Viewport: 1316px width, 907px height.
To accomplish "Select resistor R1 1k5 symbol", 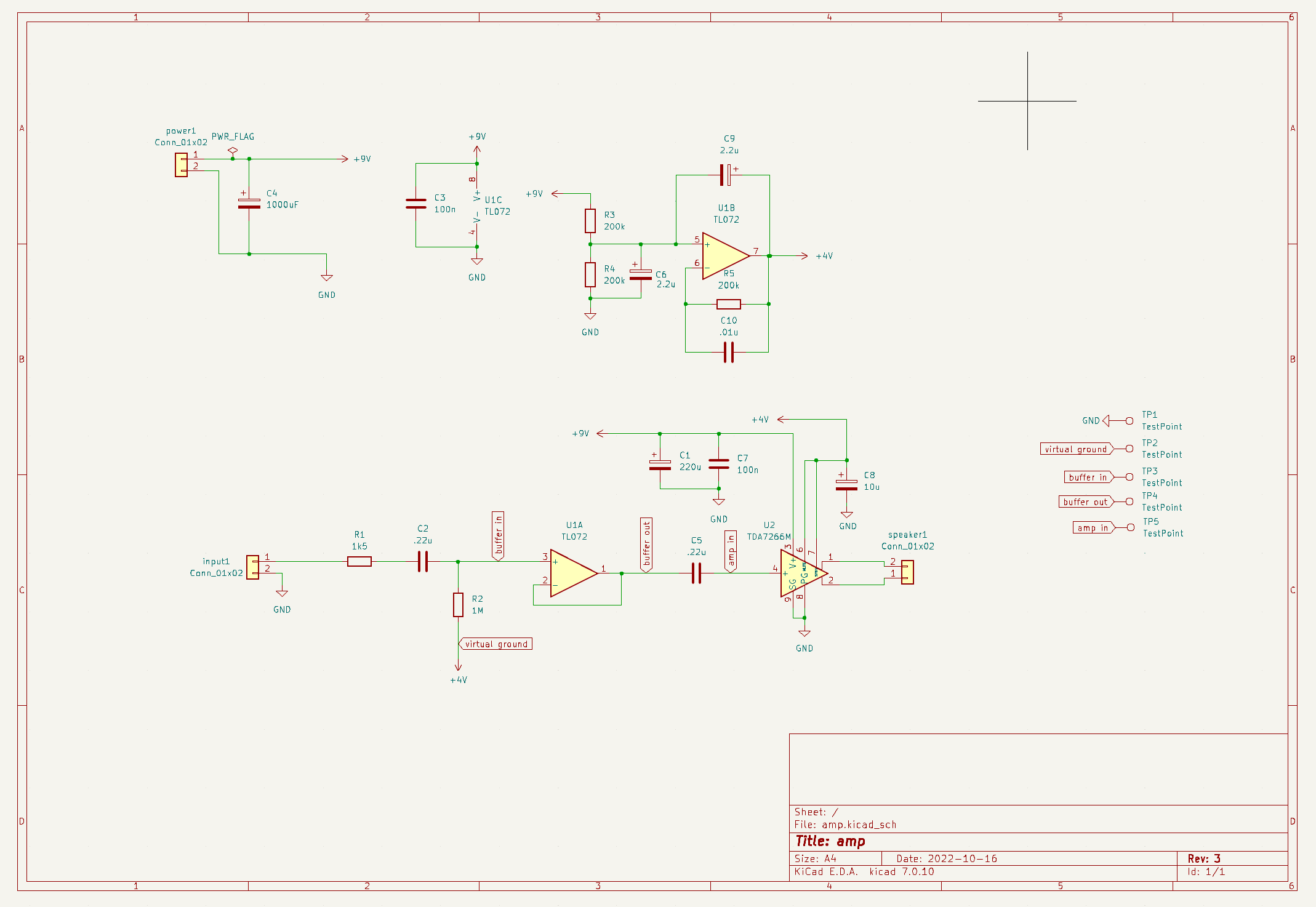I will 359,561.
